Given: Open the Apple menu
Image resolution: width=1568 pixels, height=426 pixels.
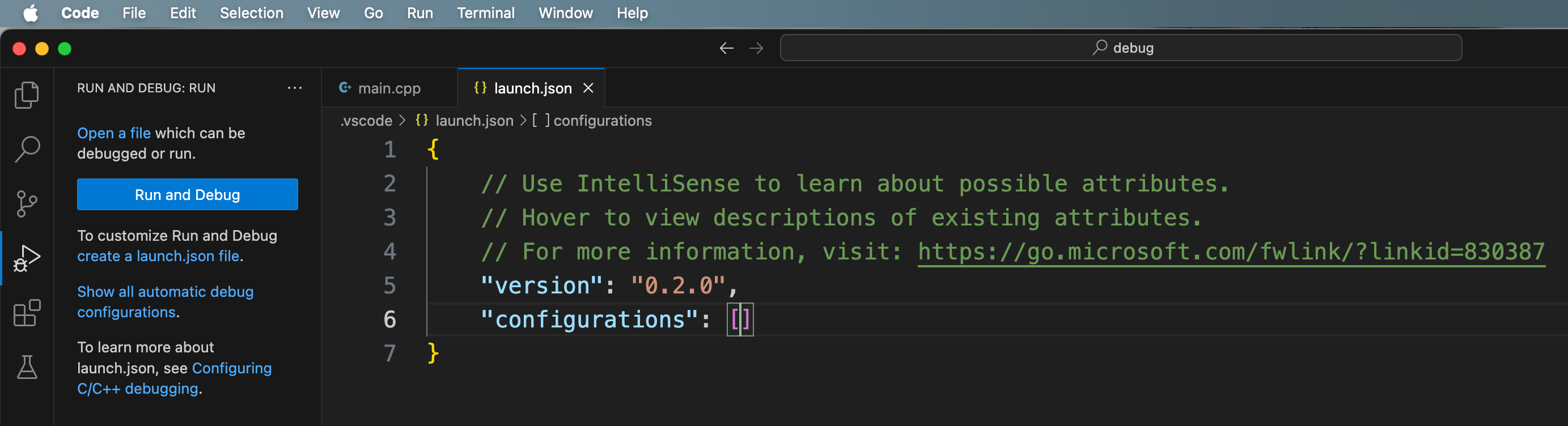Looking at the screenshot, I should tap(31, 13).
